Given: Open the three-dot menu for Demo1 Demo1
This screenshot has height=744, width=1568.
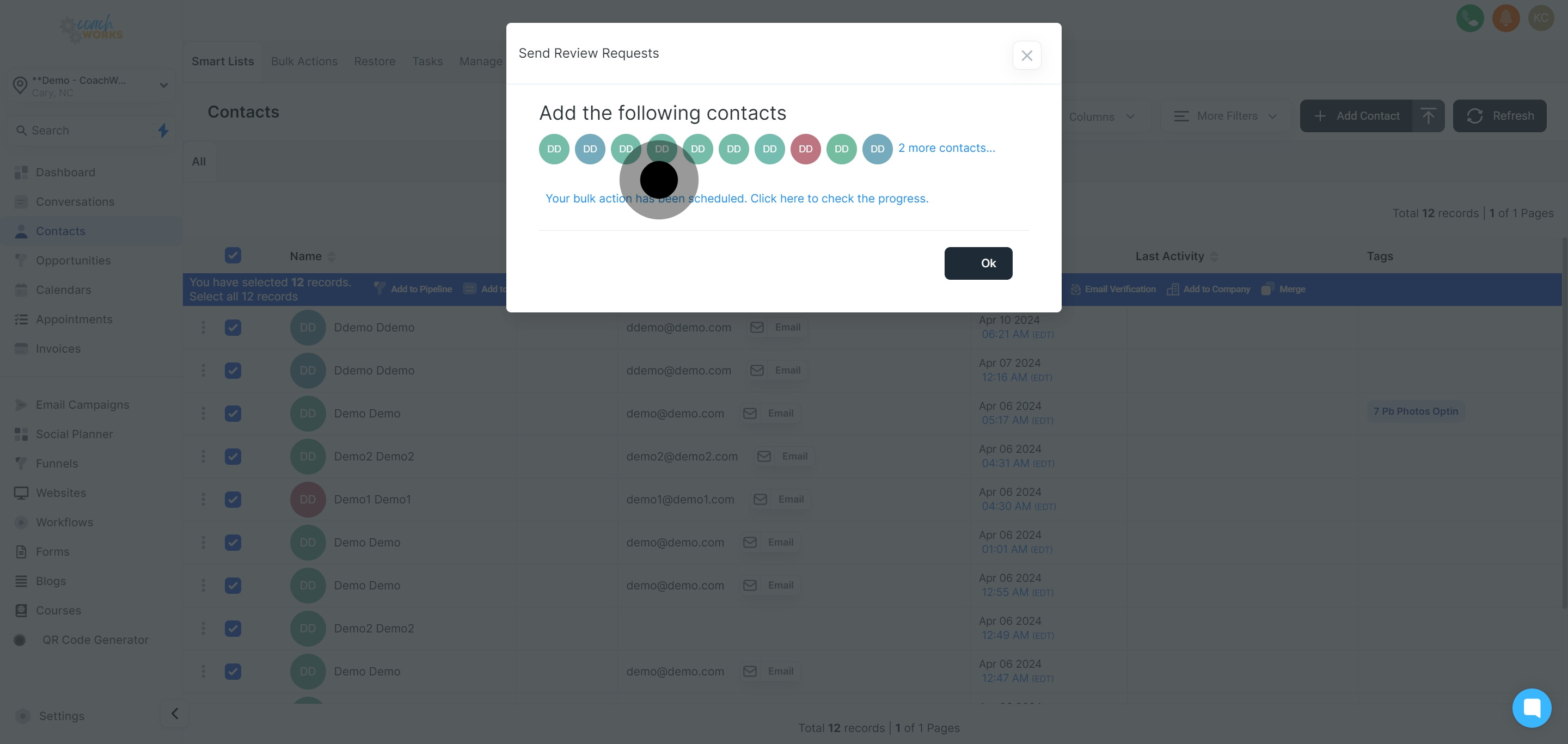Looking at the screenshot, I should (x=203, y=500).
